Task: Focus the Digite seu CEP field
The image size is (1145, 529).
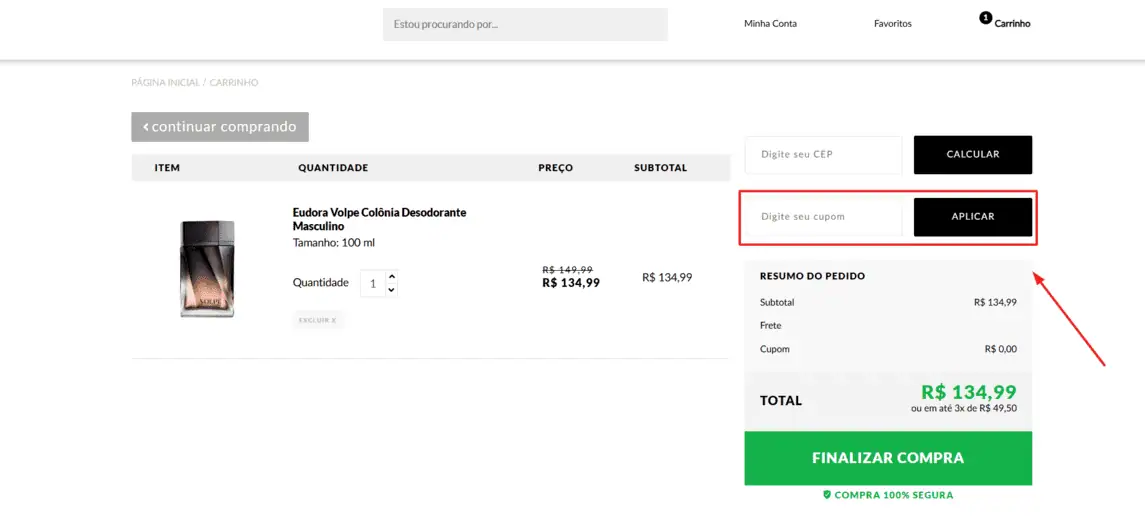Action: [824, 155]
